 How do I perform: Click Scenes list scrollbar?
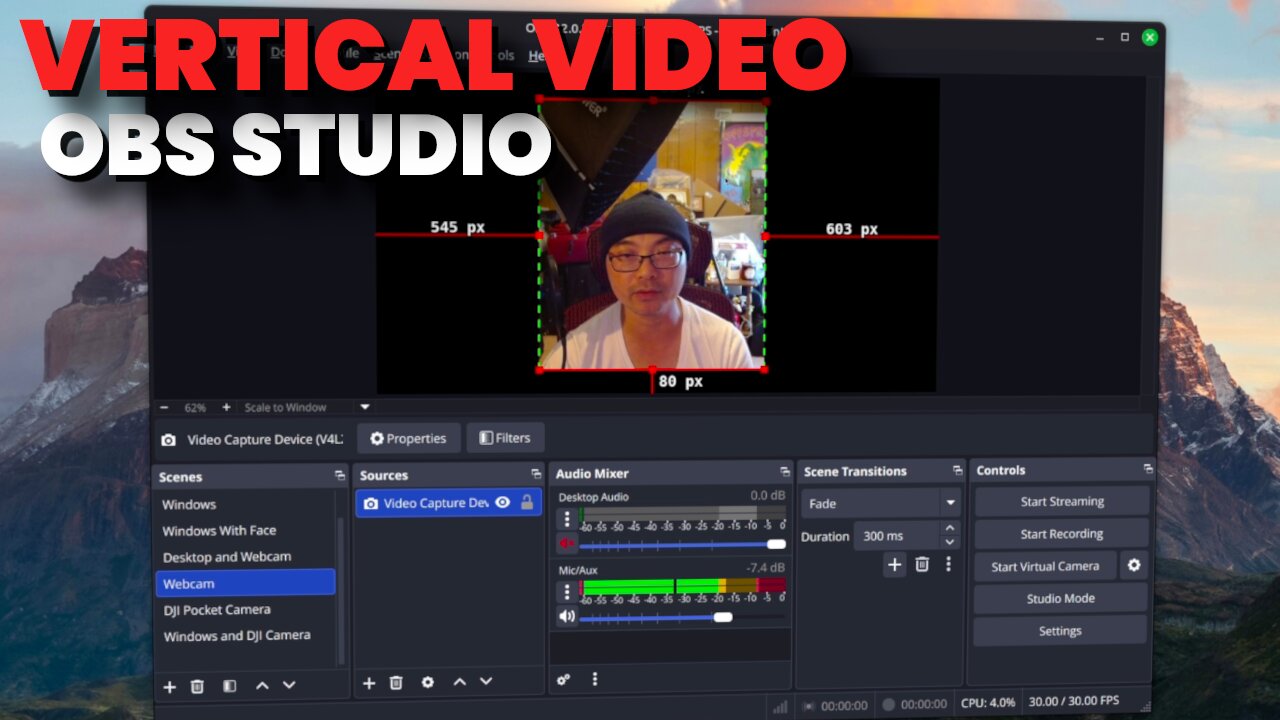[x=340, y=590]
